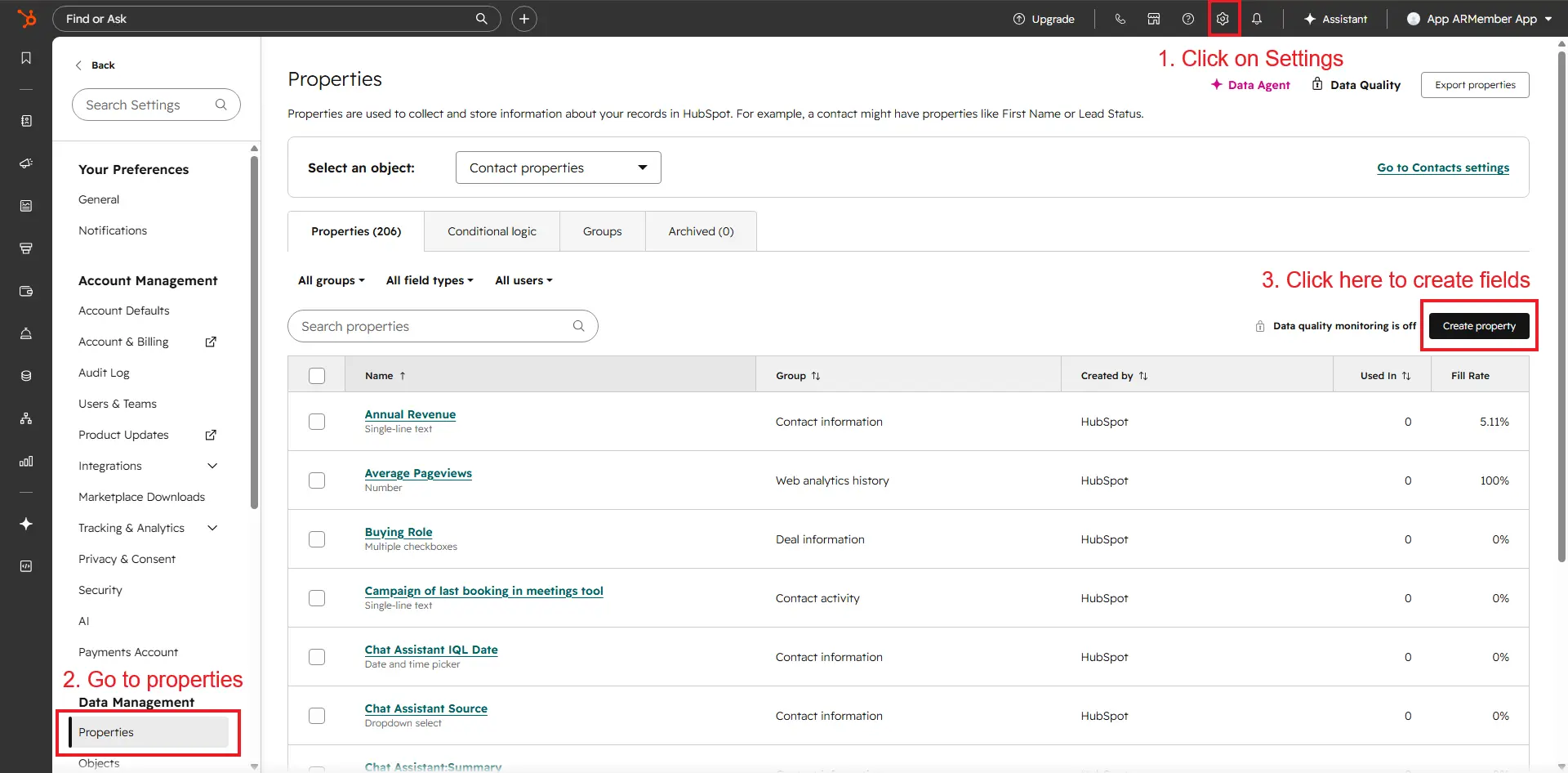
Task: Click external link icon beside Account & Billing
Action: pos(211,342)
